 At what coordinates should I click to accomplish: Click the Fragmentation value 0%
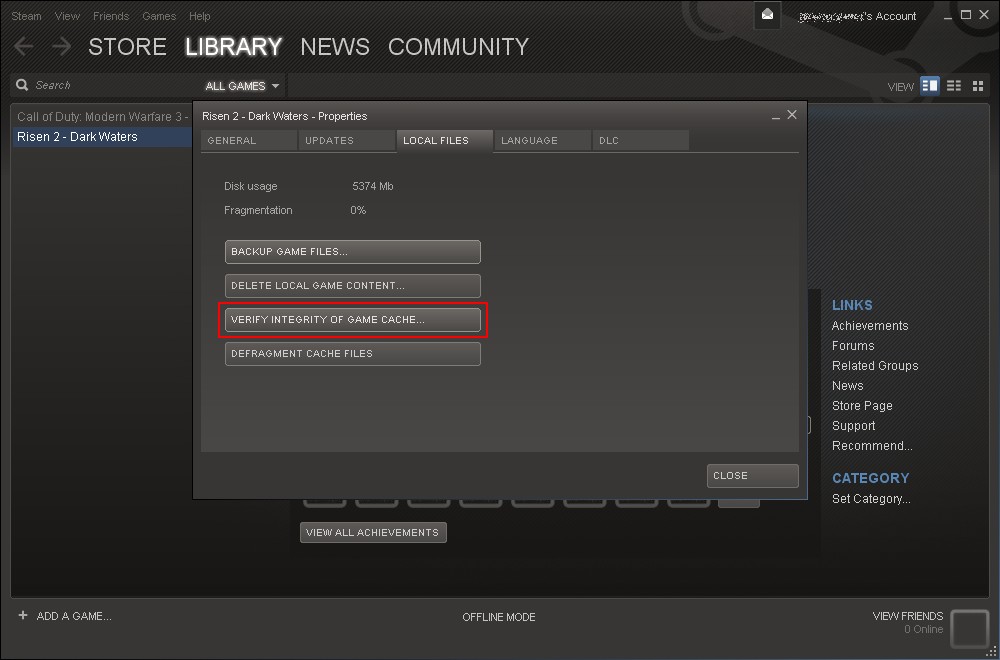(358, 210)
